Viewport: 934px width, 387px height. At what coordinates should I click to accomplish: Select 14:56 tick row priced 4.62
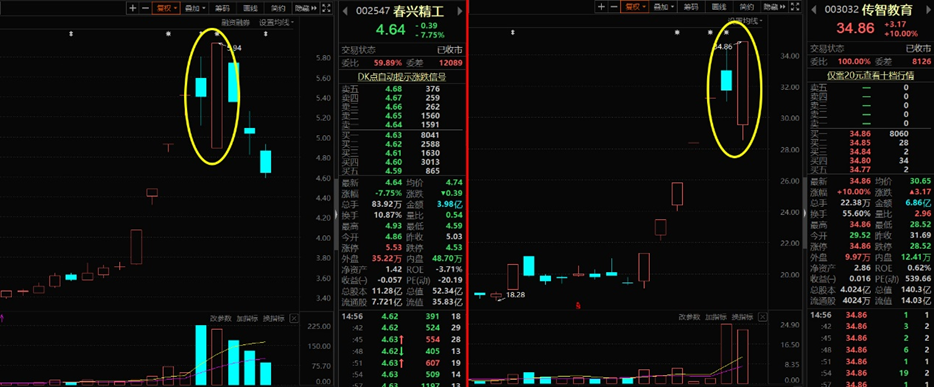(402, 317)
